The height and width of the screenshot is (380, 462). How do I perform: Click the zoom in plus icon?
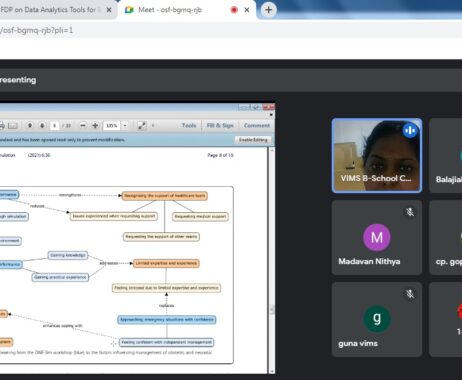pyautogui.click(x=95, y=125)
